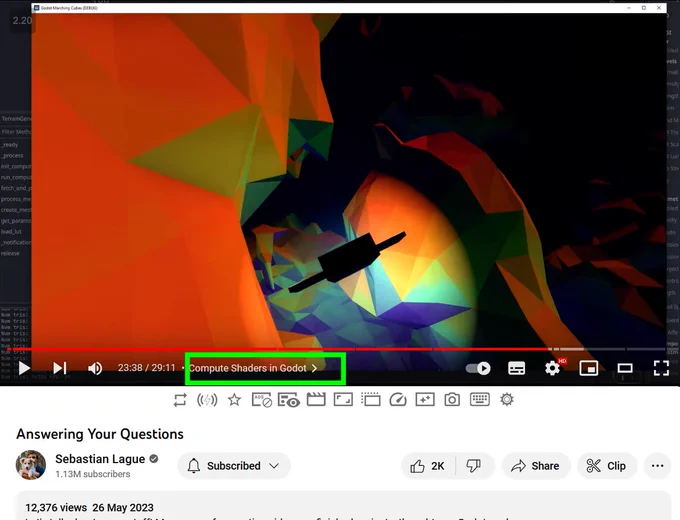Image resolution: width=680 pixels, height=520 pixels.
Task: Open the extension options gear icon
Action: (x=507, y=399)
